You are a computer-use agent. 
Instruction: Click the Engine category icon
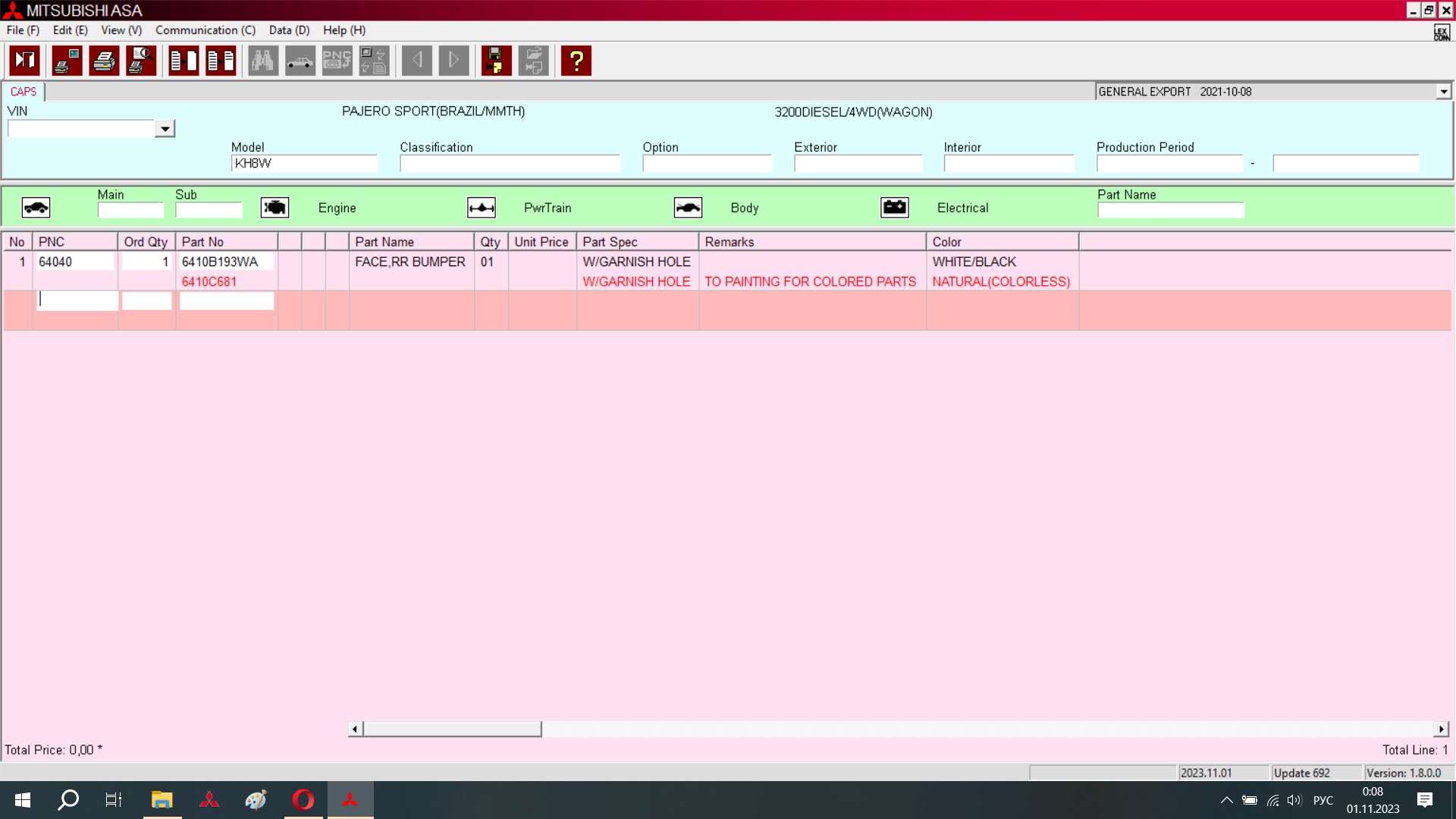coord(275,208)
